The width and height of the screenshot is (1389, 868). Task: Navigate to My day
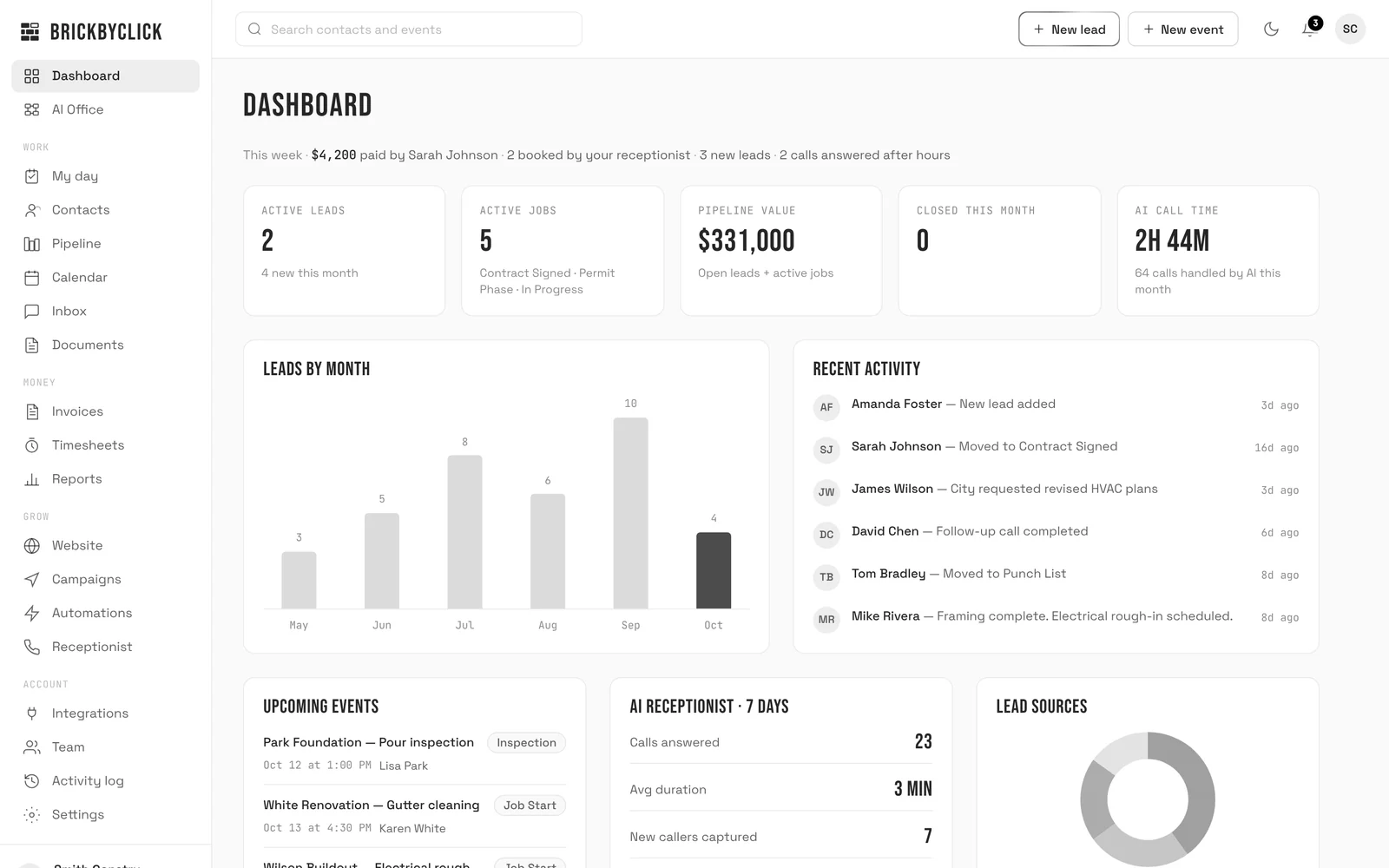105,176
